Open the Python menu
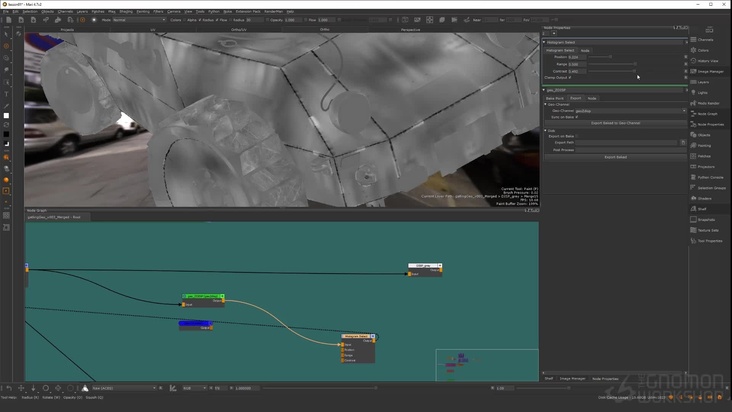 [214, 11]
